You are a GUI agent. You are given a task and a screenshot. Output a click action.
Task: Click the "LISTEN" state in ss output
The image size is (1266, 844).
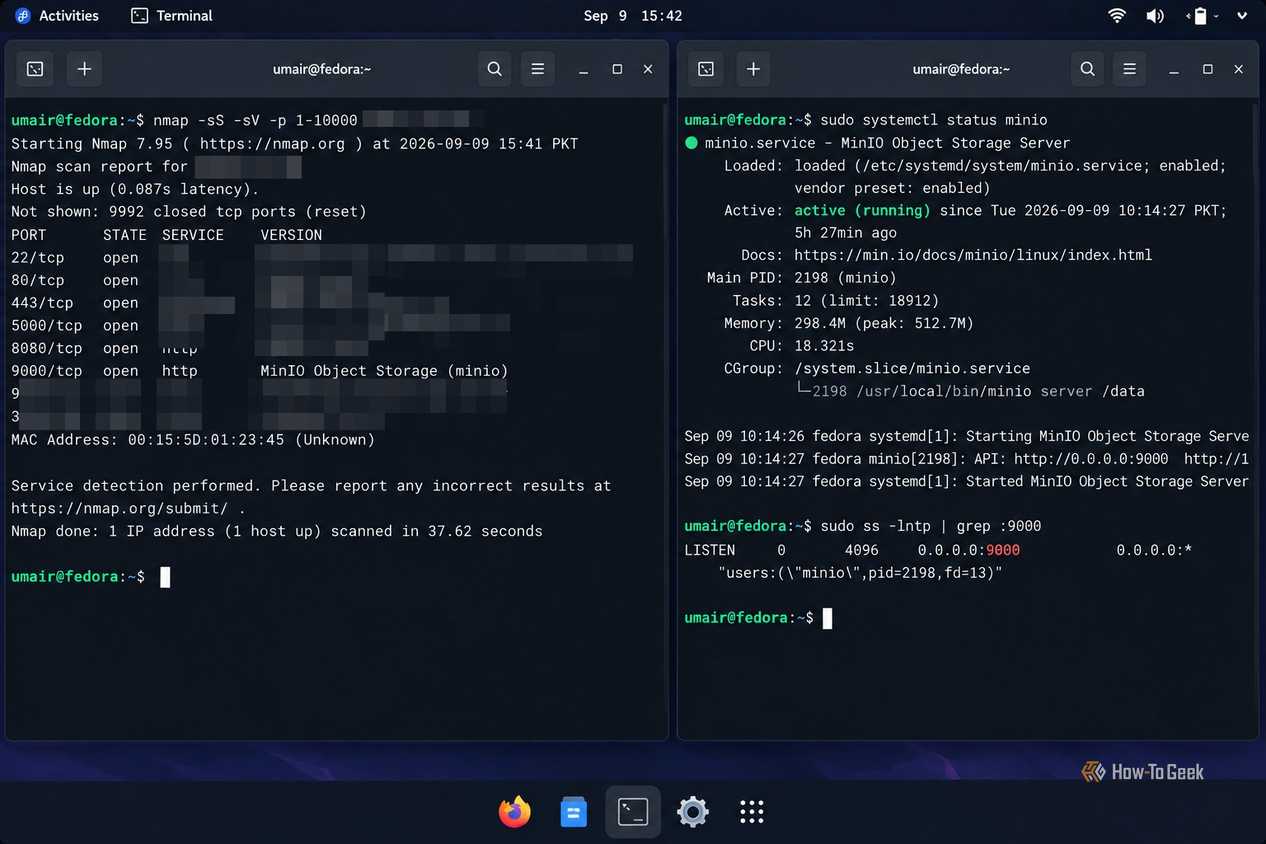[710, 551]
